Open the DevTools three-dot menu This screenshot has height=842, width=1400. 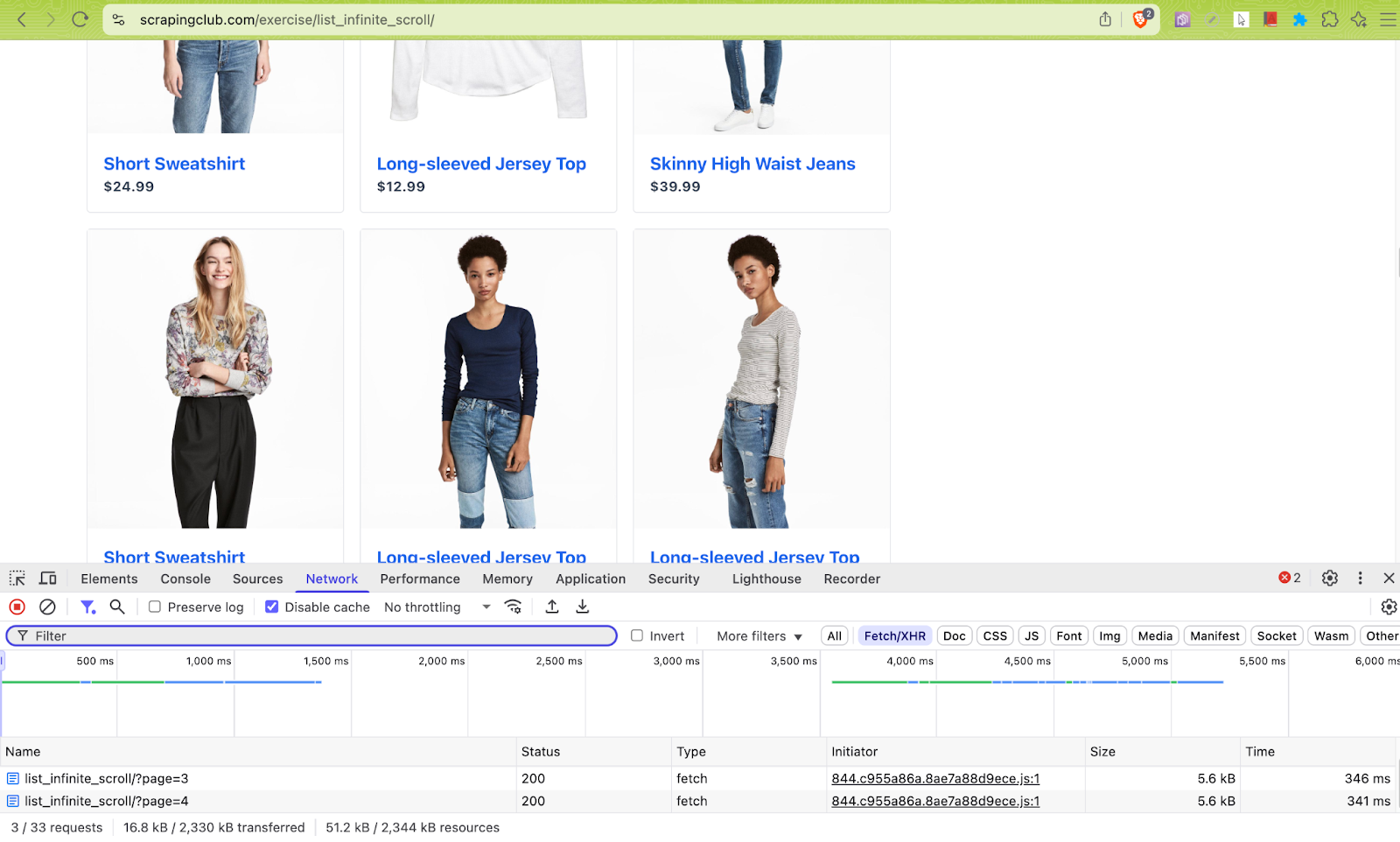pyautogui.click(x=1359, y=578)
